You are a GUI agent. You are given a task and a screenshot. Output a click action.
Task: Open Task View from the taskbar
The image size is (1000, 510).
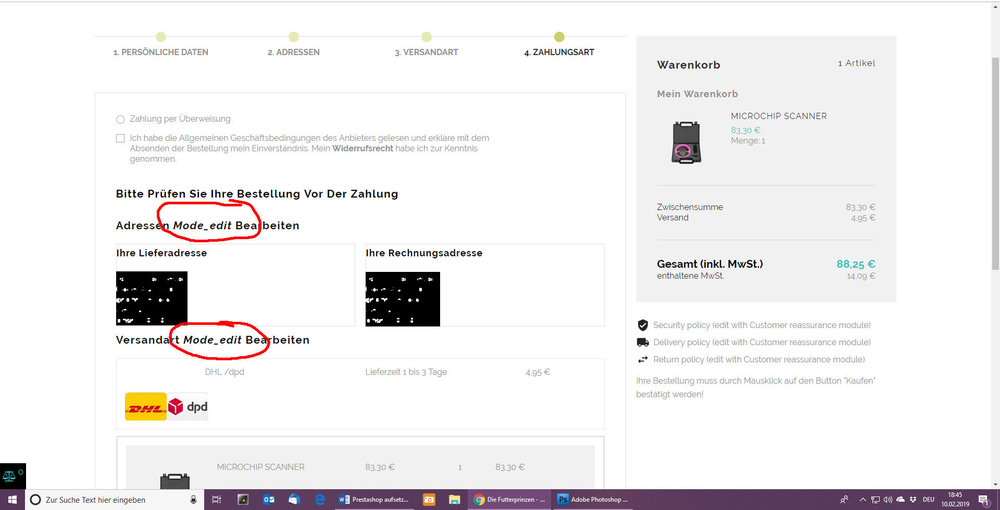(217, 500)
